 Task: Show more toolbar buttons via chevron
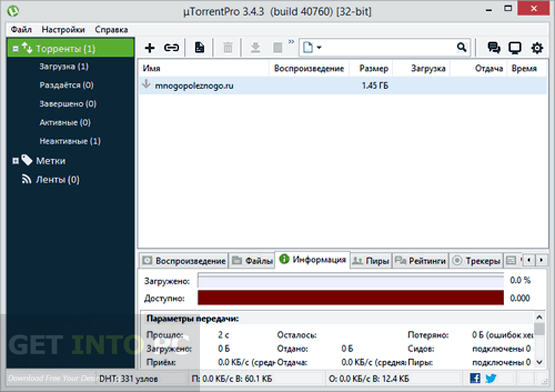click(x=291, y=42)
